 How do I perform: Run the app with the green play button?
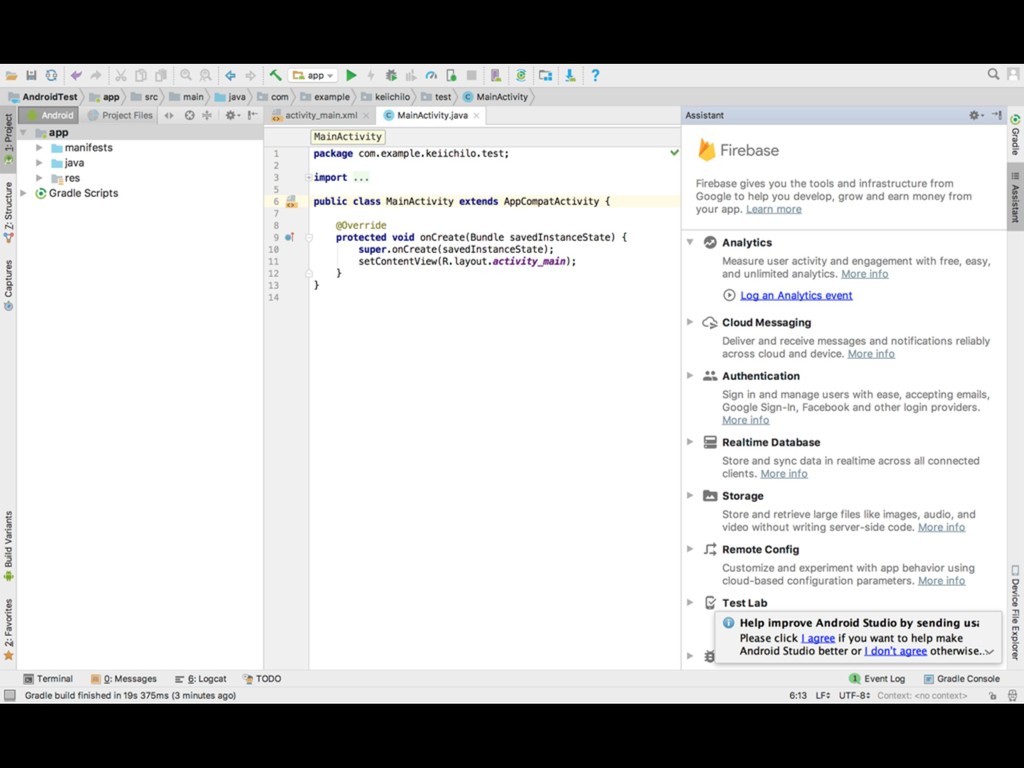coord(351,76)
